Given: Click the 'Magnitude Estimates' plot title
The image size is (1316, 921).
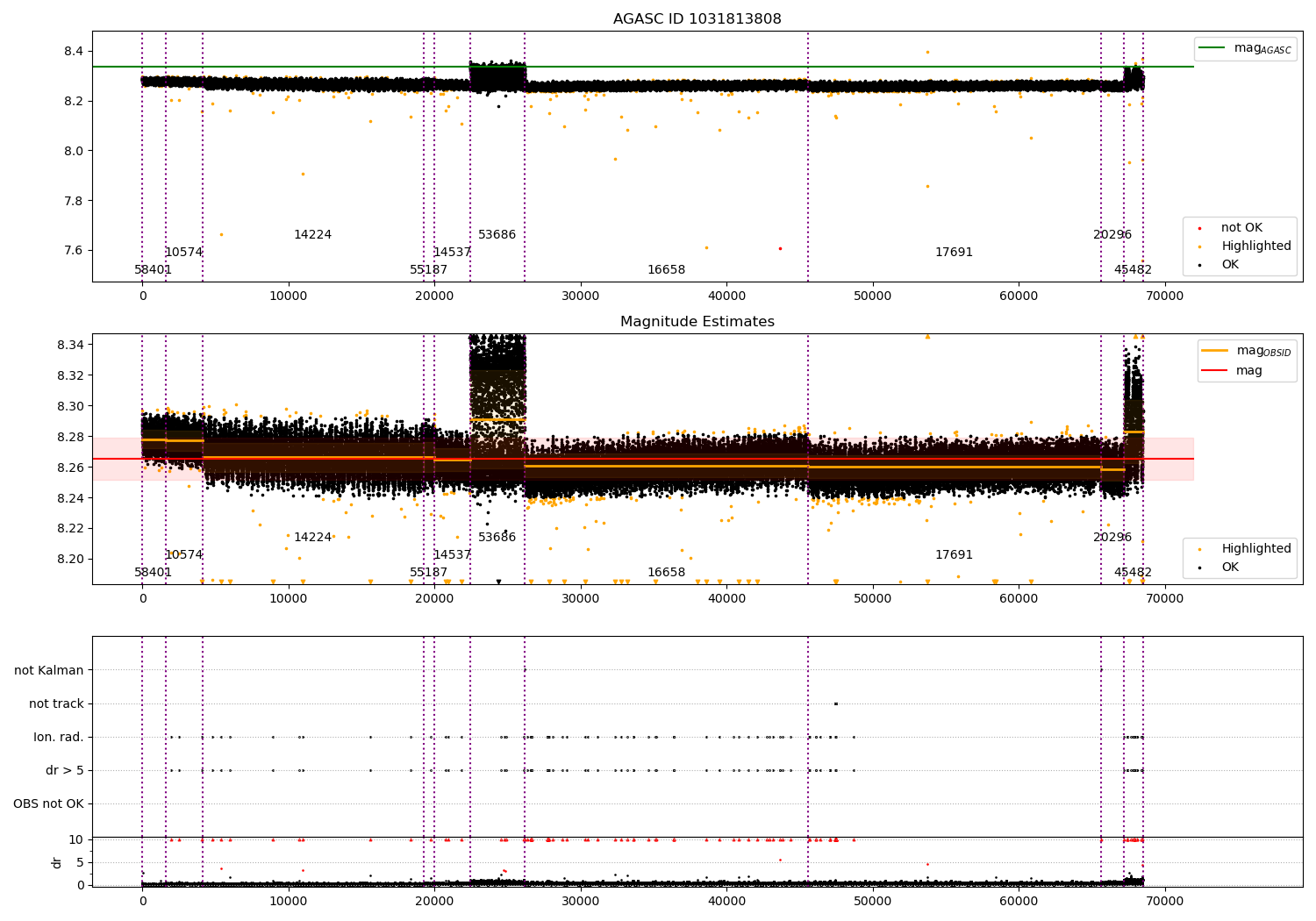Looking at the screenshot, I should [x=697, y=322].
